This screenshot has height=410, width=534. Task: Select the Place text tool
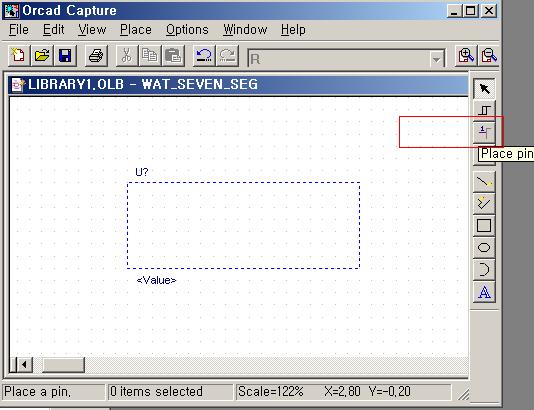[484, 291]
